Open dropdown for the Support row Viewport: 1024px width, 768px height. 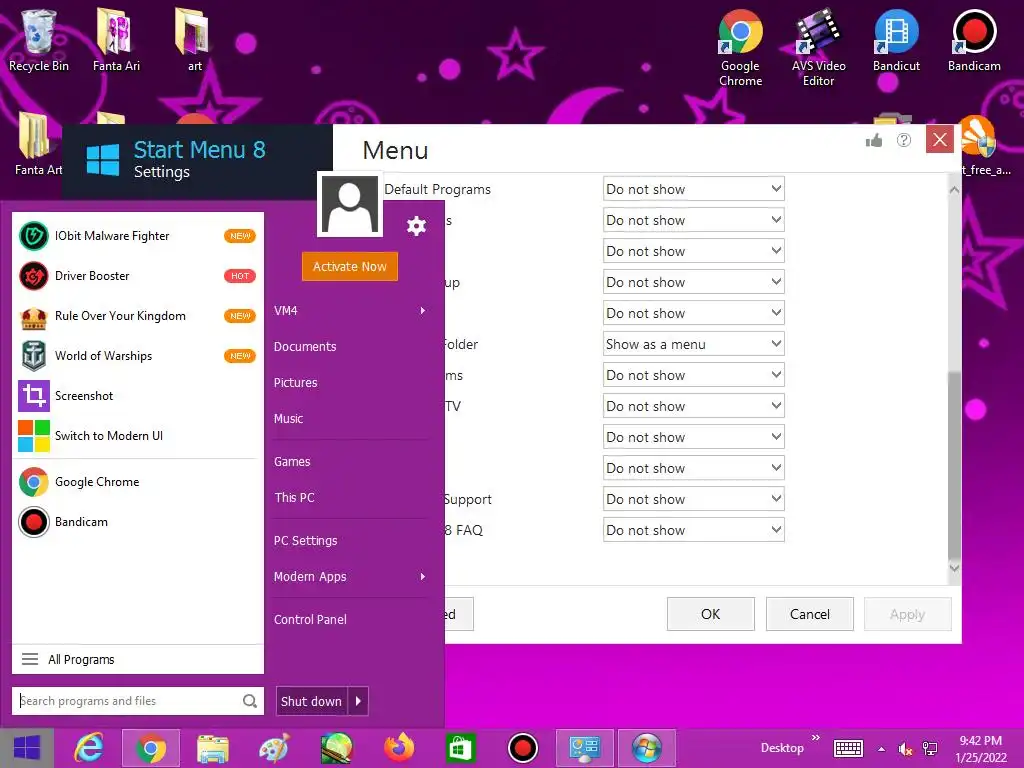694,499
